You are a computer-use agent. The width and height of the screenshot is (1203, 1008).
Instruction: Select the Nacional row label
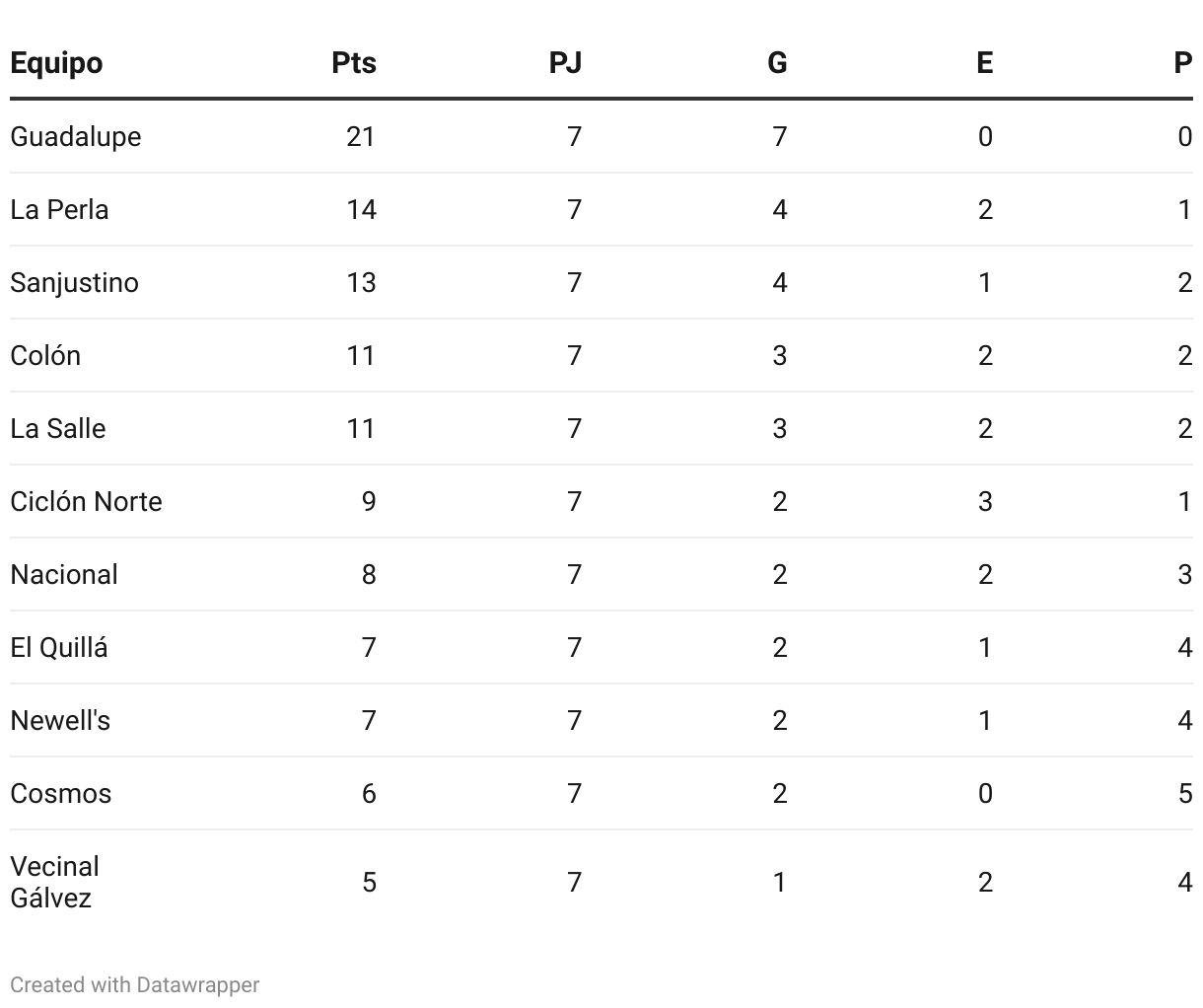coord(64,574)
